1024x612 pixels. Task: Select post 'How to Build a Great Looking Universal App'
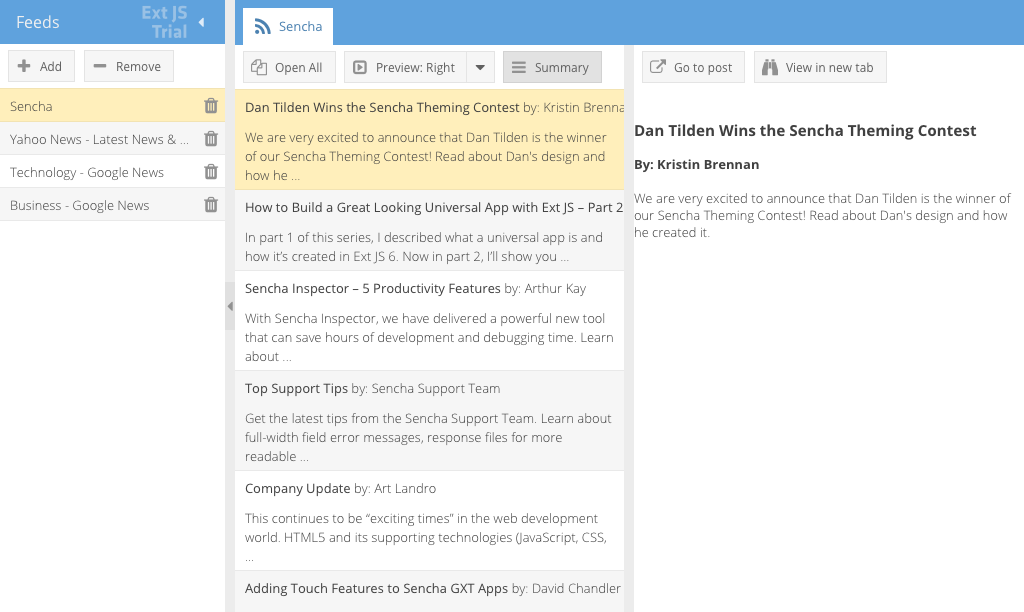pyautogui.click(x=430, y=231)
